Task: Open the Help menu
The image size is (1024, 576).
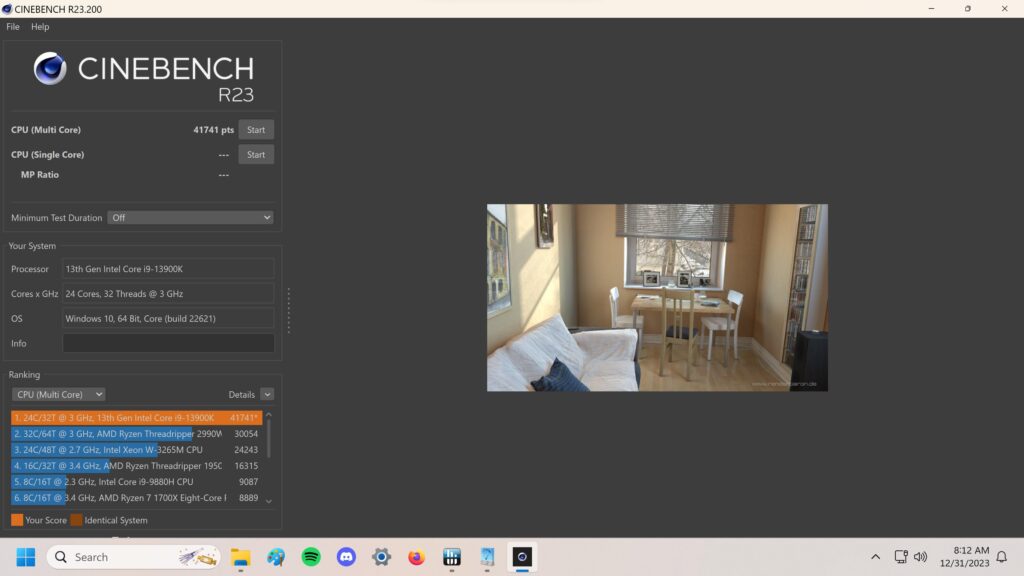Action: (40, 27)
